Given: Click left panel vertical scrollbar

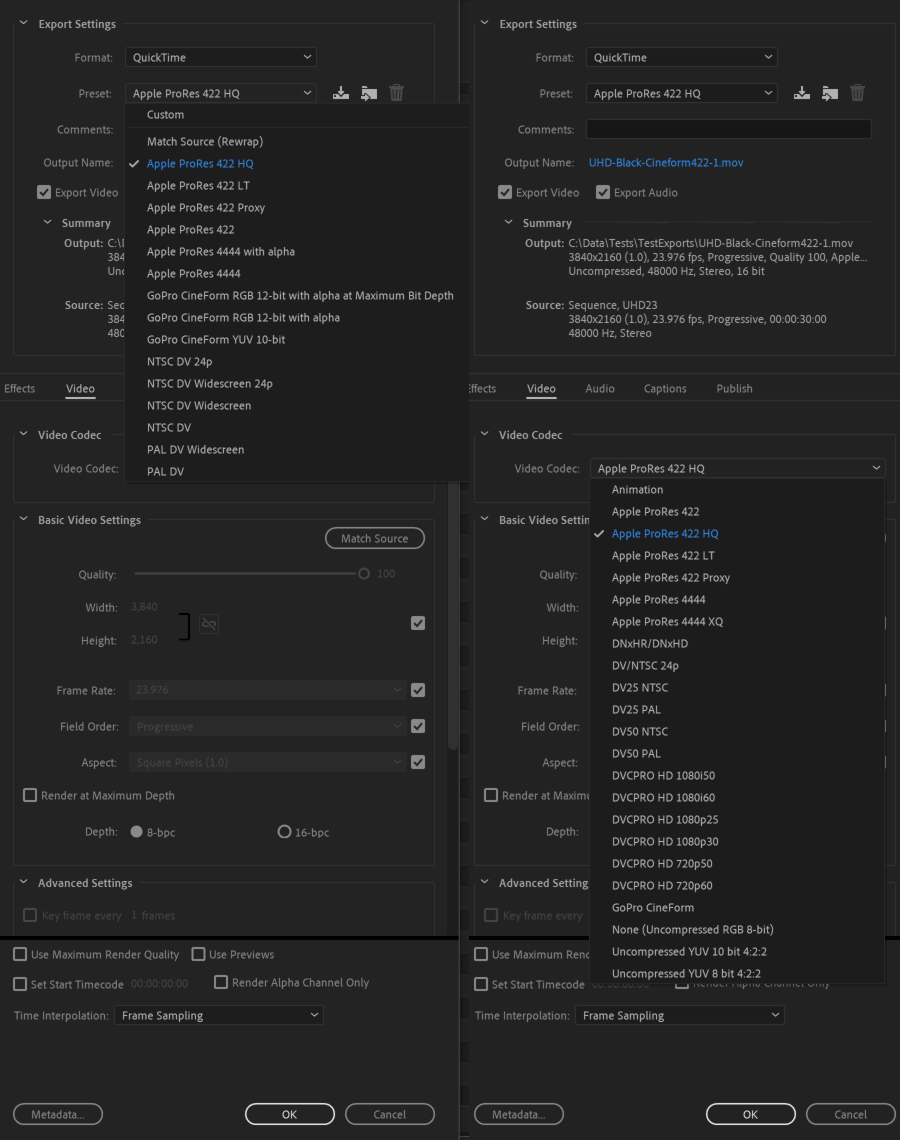Looking at the screenshot, I should pos(453,617).
